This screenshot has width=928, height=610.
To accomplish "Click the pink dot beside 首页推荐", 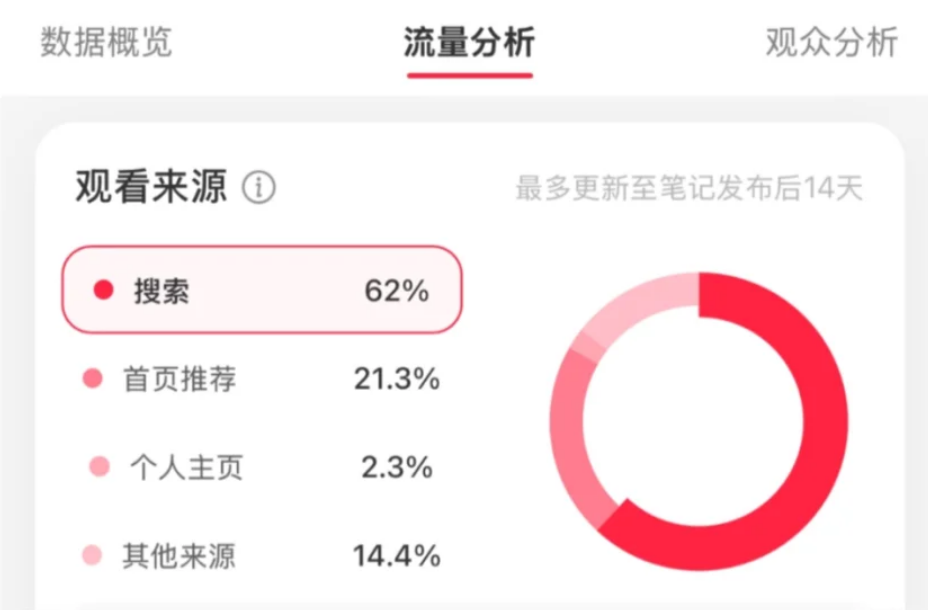I will click(93, 378).
